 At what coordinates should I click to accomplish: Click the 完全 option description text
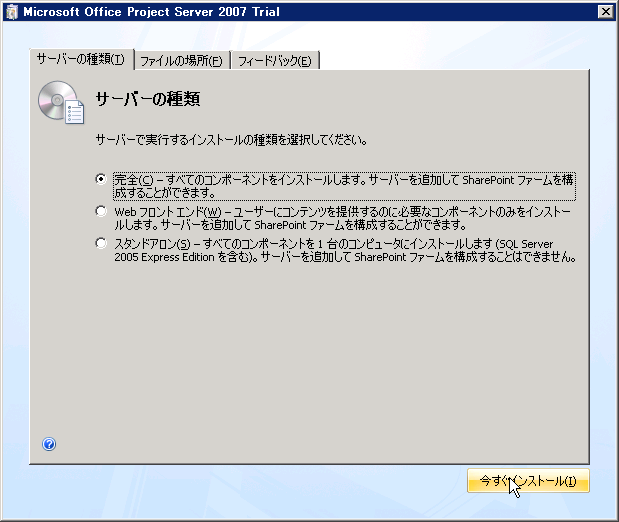(344, 185)
